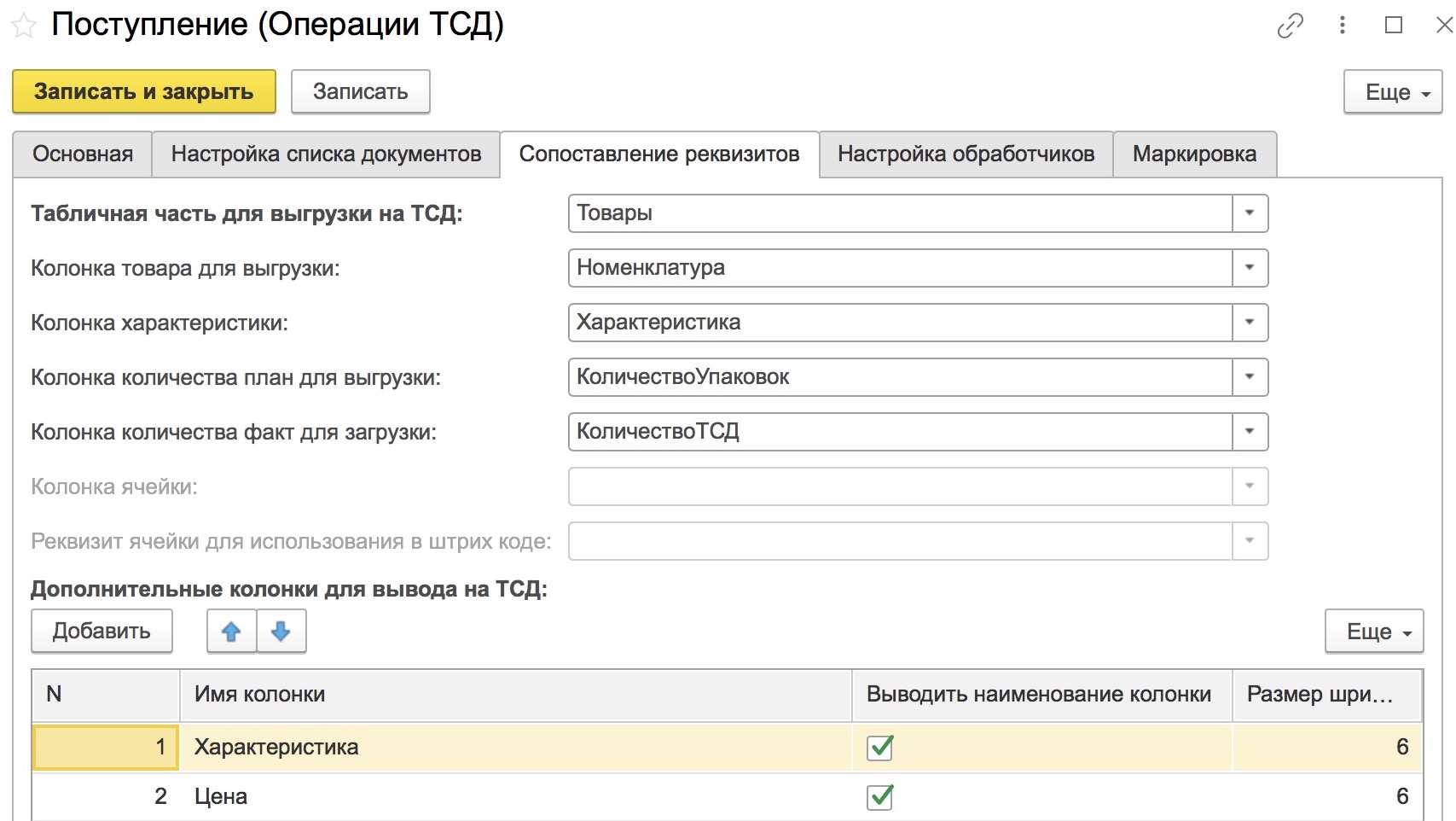Click width value 6 in Характеристика row
Viewport: 1456px width, 821px height.
(x=1327, y=748)
